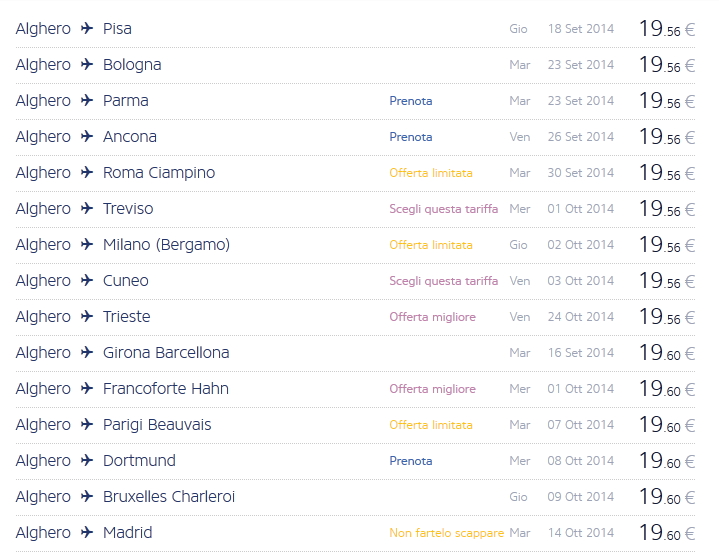Click the plane icon in the Pisa row
The image size is (719, 559).
[x=87, y=29]
